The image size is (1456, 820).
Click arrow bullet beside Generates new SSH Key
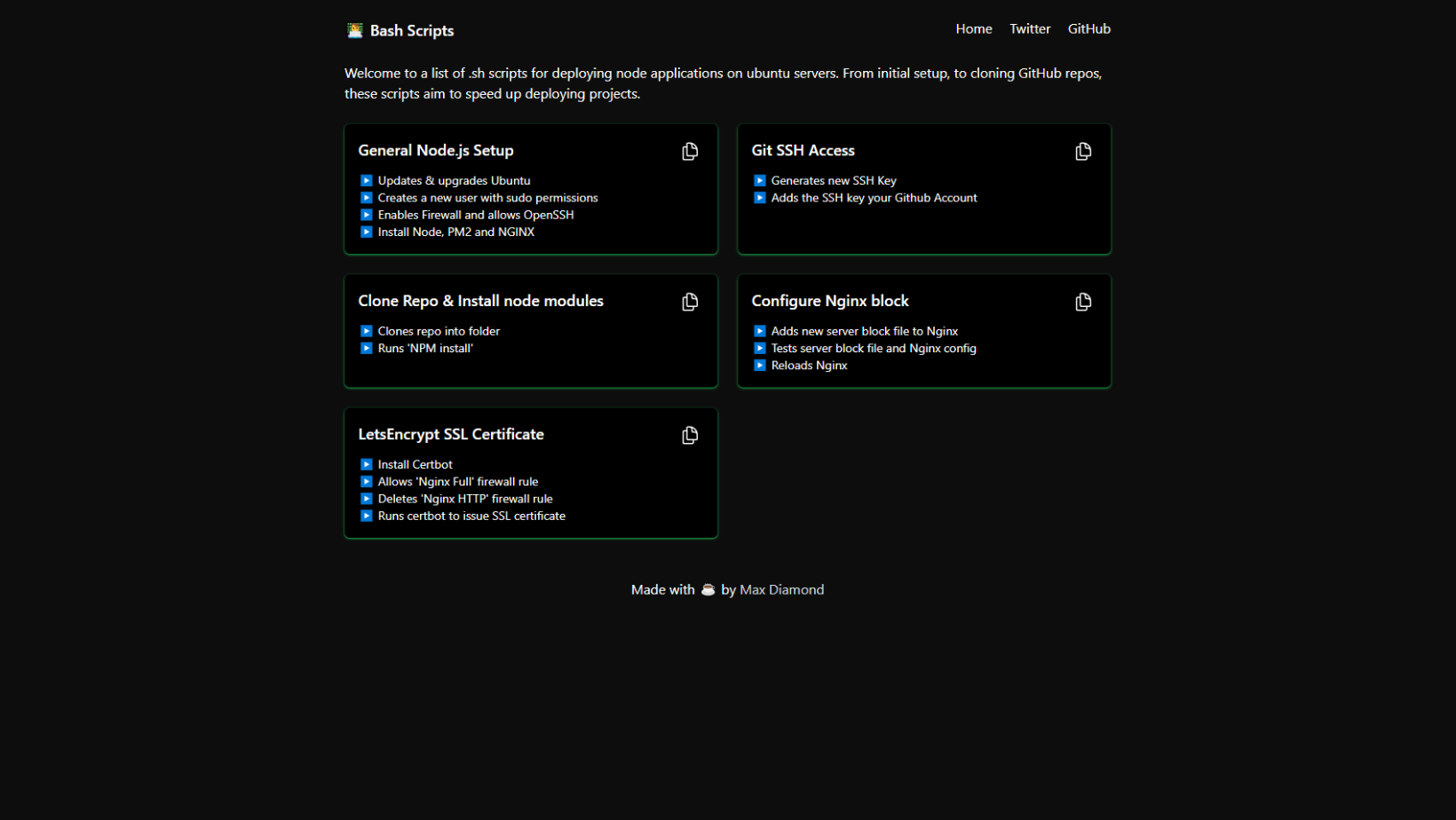(759, 181)
